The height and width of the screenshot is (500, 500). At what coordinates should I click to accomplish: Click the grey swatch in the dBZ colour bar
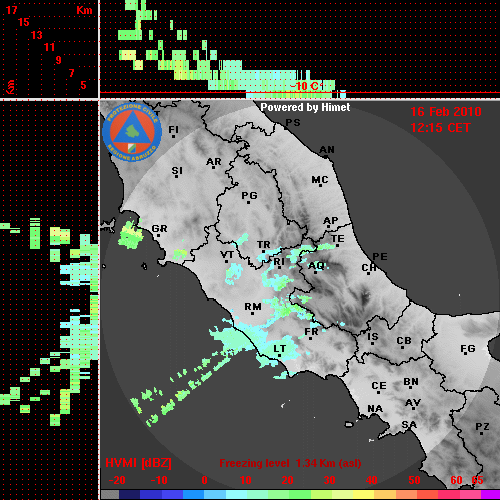[110, 494]
